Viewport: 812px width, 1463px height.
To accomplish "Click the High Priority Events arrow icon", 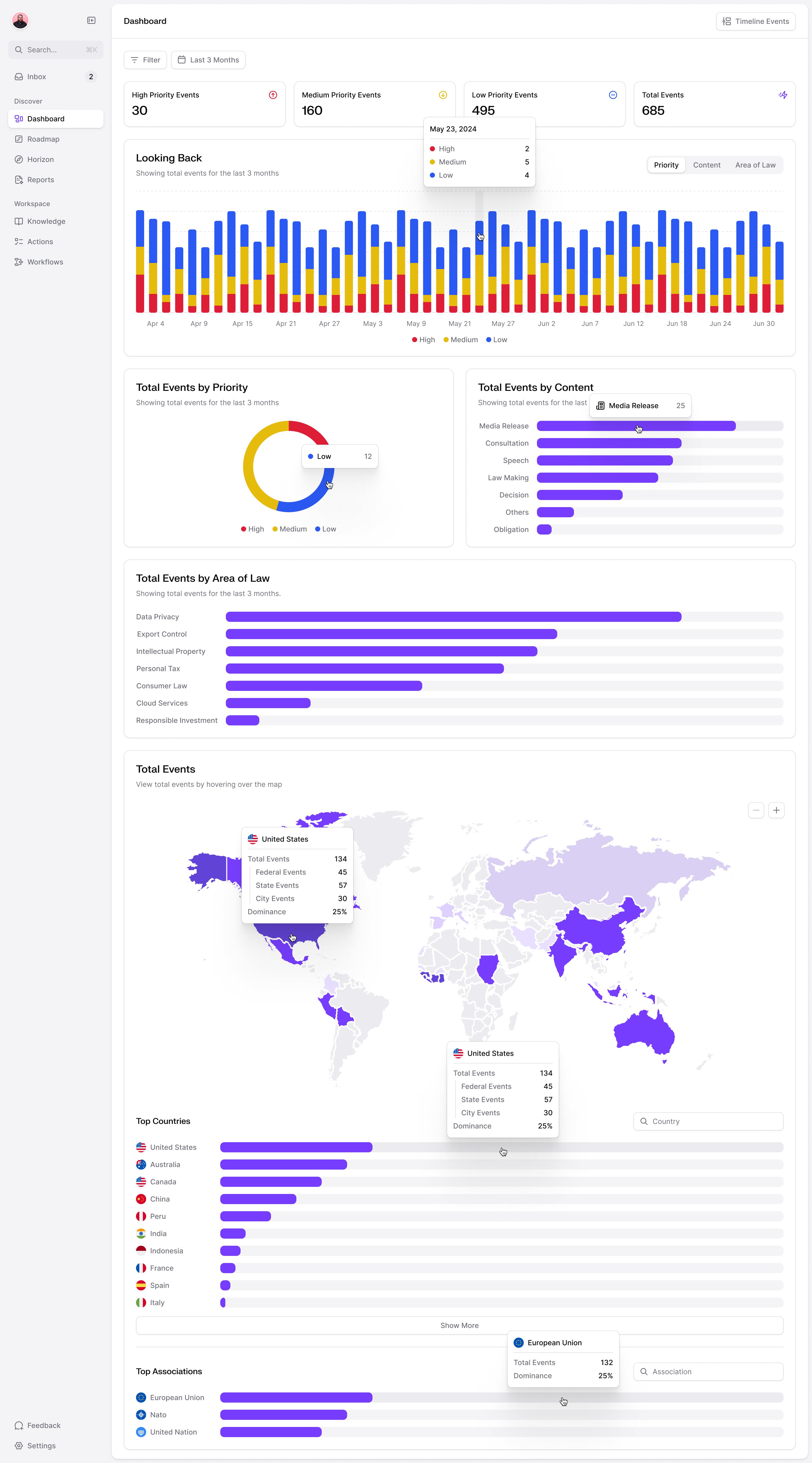I will pyautogui.click(x=273, y=95).
